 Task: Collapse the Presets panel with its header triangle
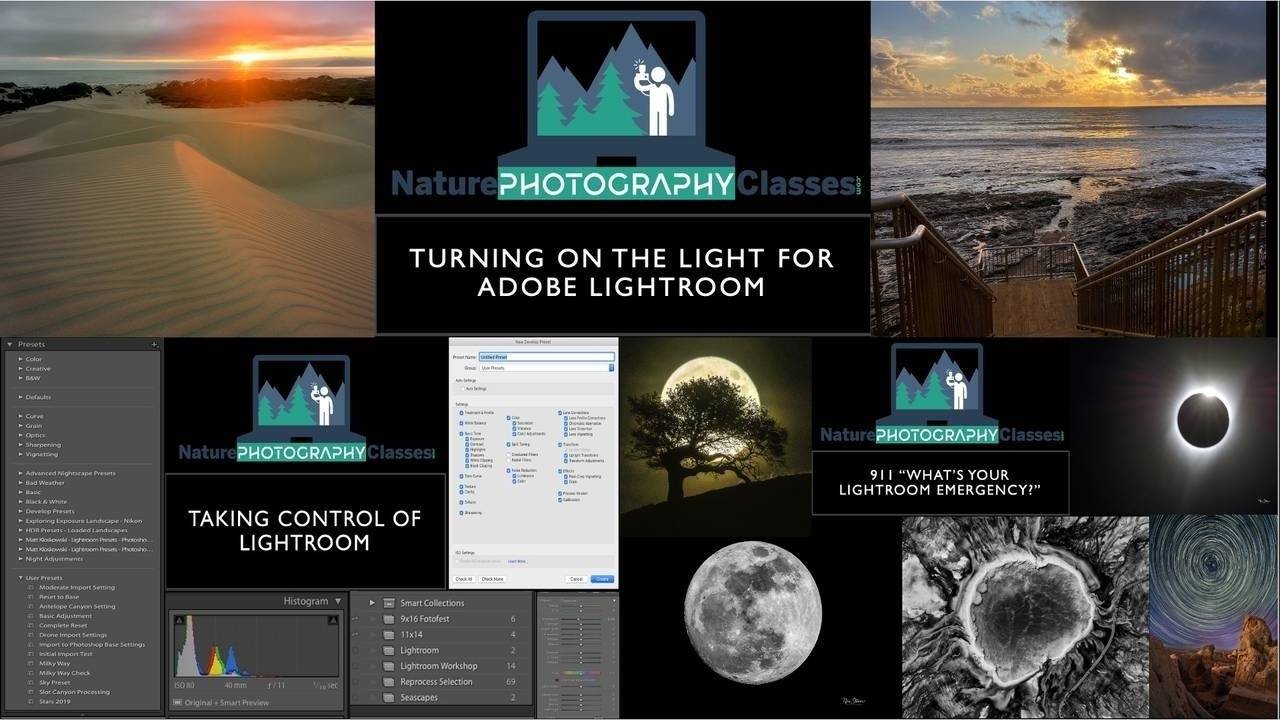point(9,344)
